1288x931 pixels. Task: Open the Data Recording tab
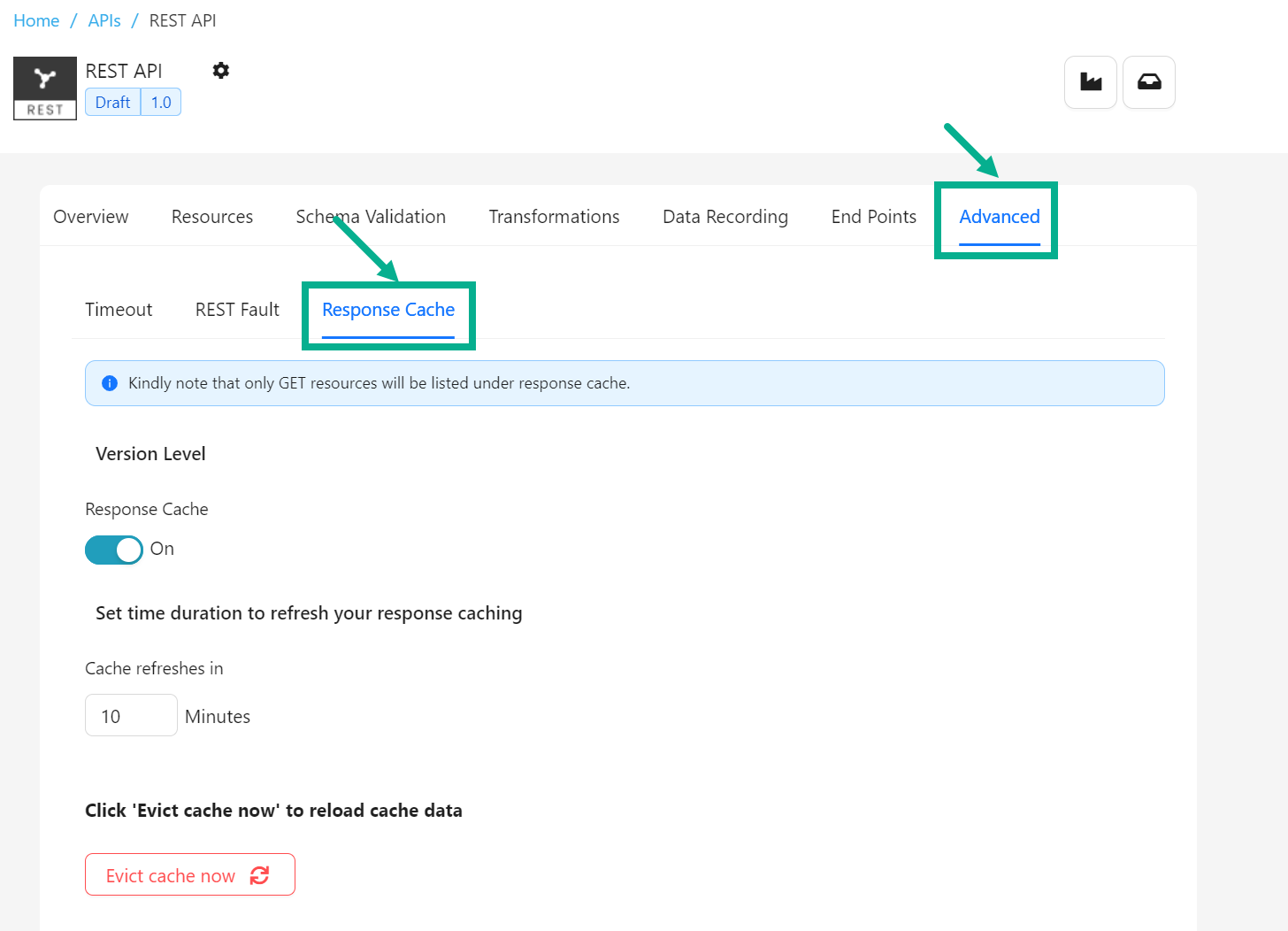click(724, 217)
